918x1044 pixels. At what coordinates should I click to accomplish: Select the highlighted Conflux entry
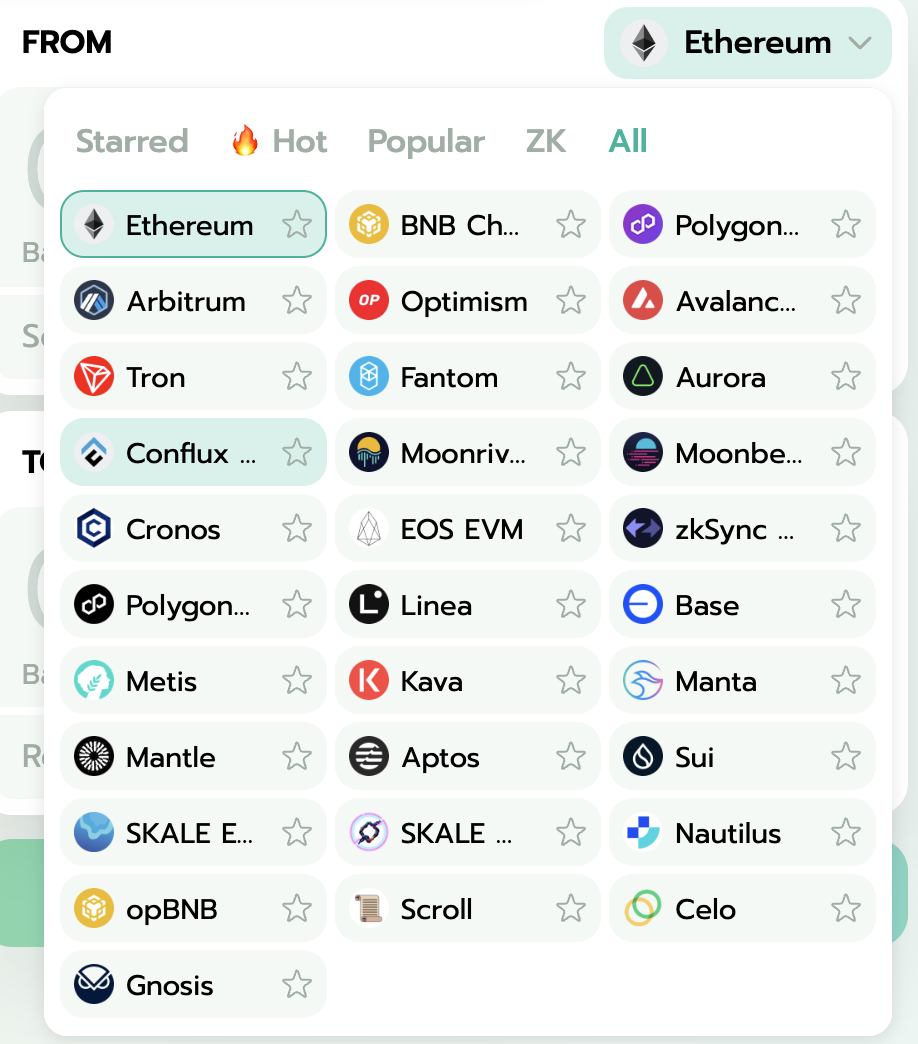(x=173, y=452)
